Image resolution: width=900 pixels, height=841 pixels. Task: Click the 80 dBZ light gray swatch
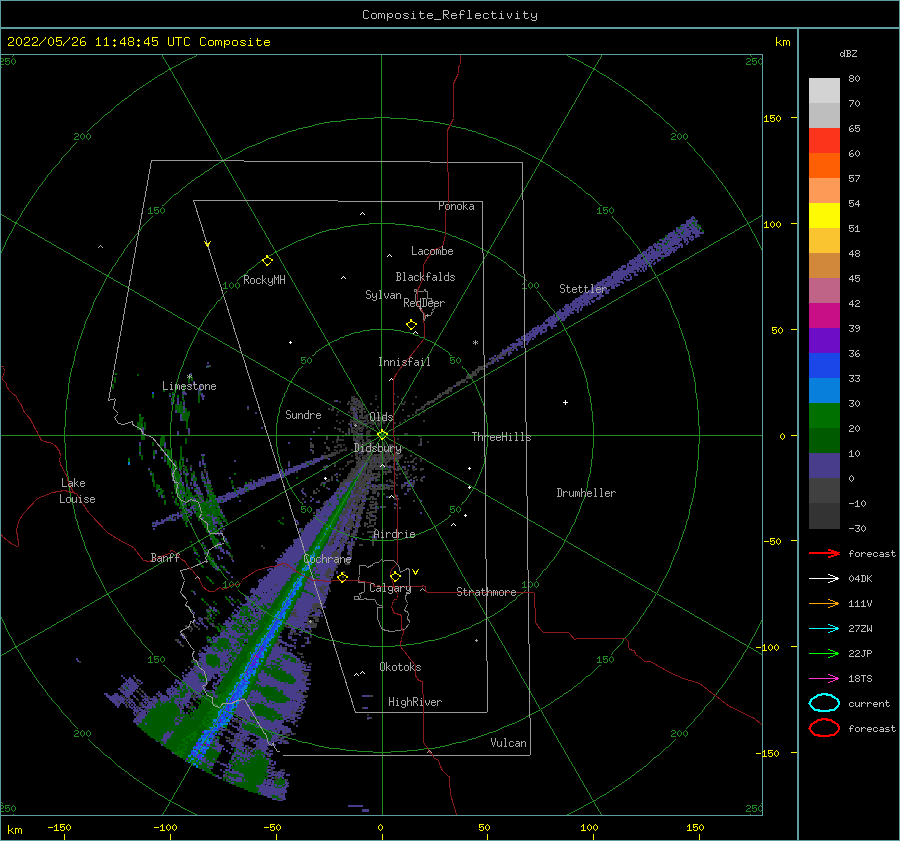pyautogui.click(x=824, y=90)
